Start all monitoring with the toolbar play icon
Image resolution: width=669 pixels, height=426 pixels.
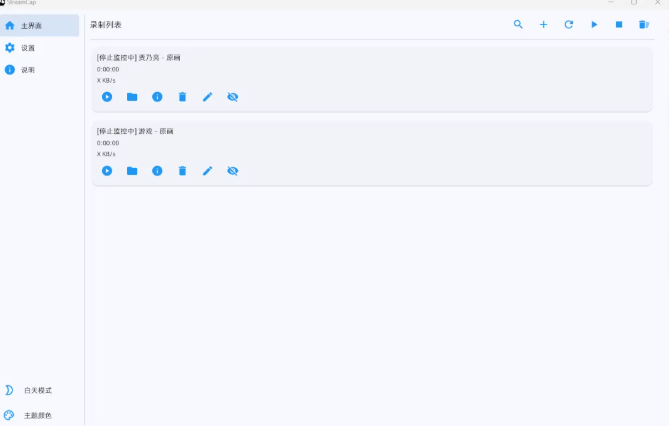point(594,25)
